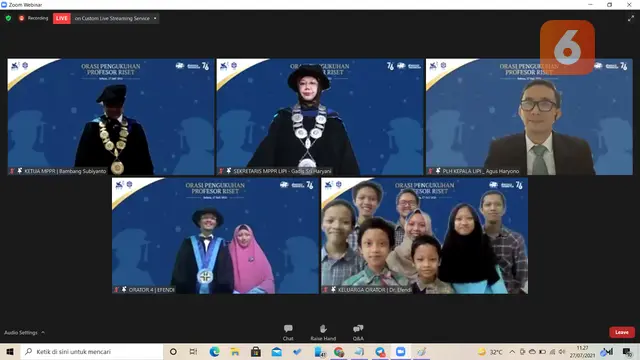Open Task View on the taskbar

pos(193,351)
